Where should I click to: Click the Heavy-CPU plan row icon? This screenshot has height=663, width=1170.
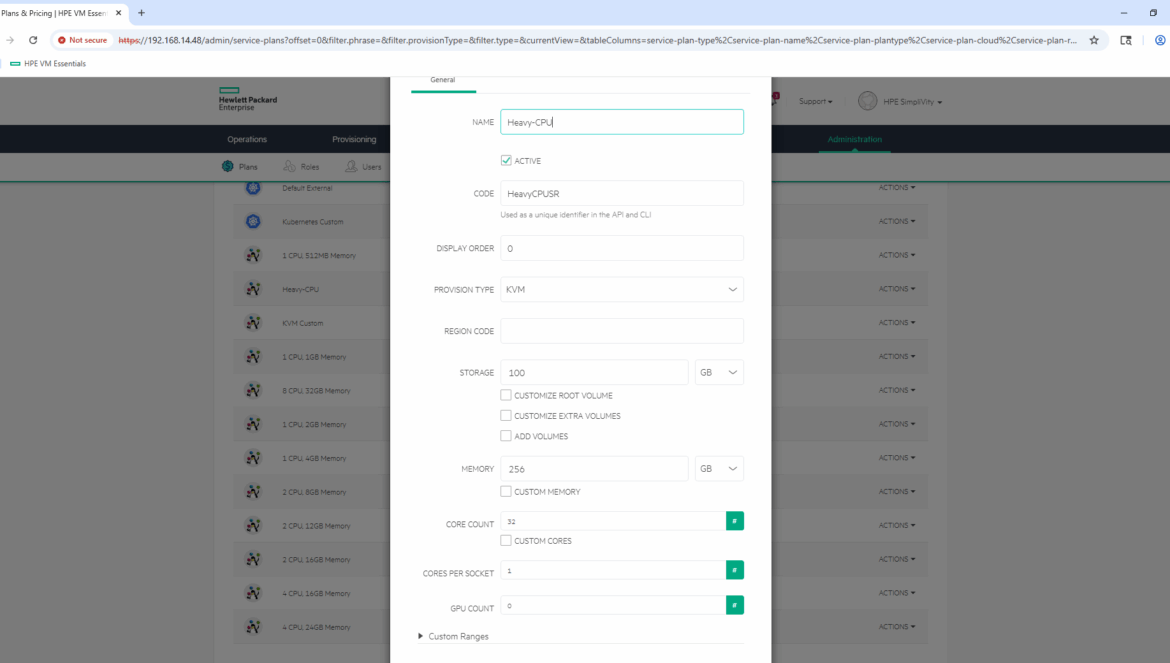[253, 289]
